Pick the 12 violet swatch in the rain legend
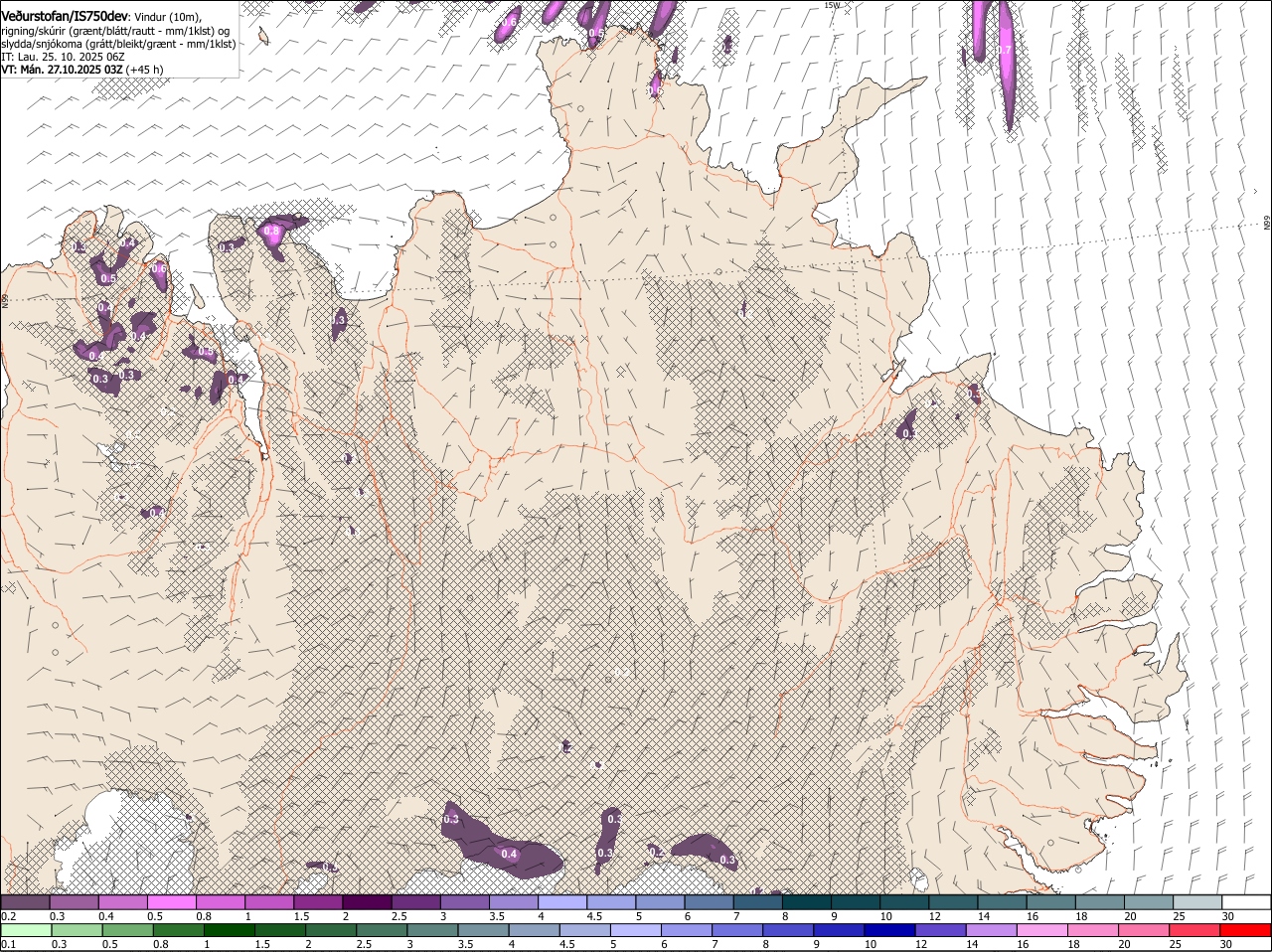1272x952 pixels. tap(940, 931)
